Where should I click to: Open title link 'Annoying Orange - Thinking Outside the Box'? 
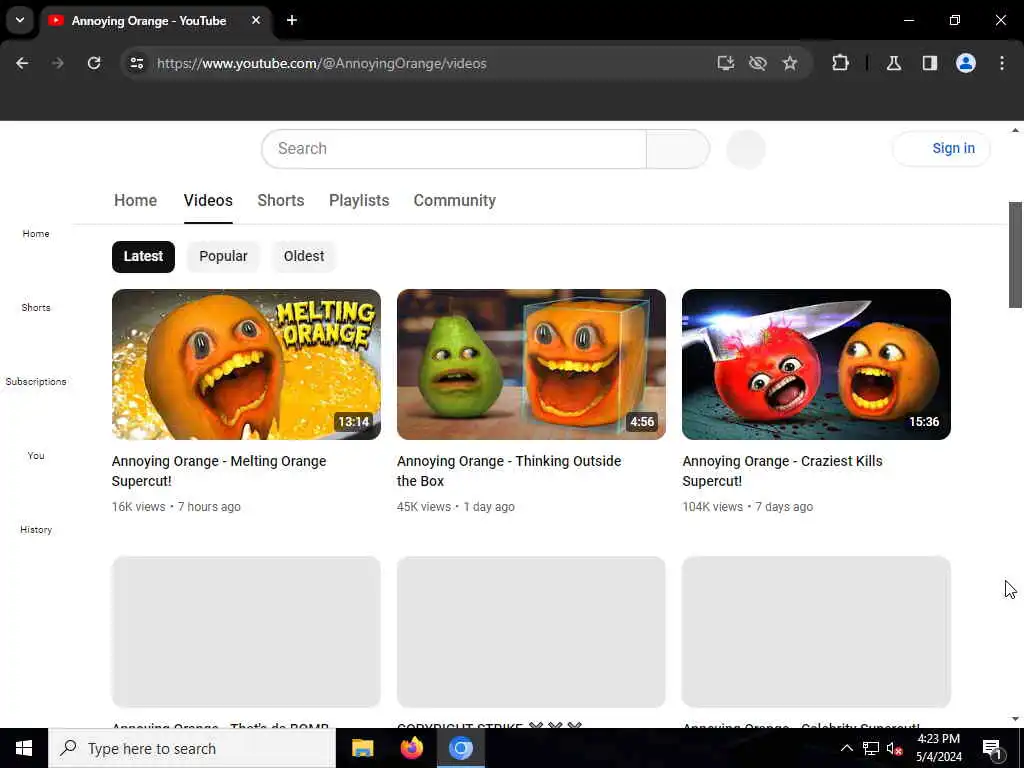point(509,471)
